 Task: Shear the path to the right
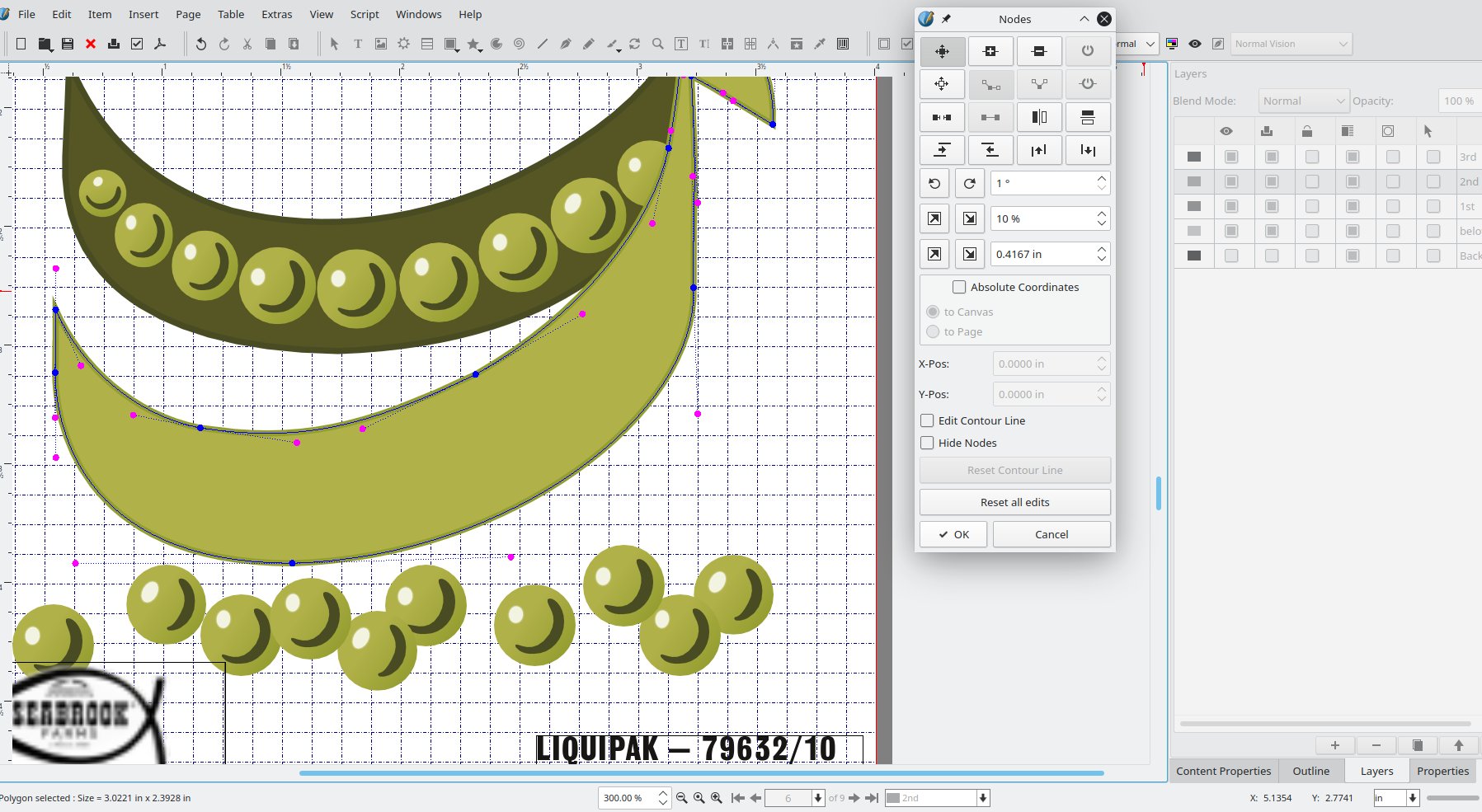tap(942, 150)
